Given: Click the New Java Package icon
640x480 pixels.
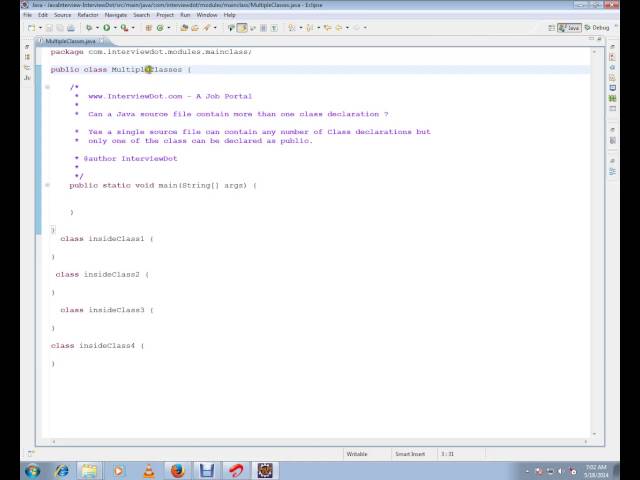Looking at the screenshot, I should click(149, 28).
